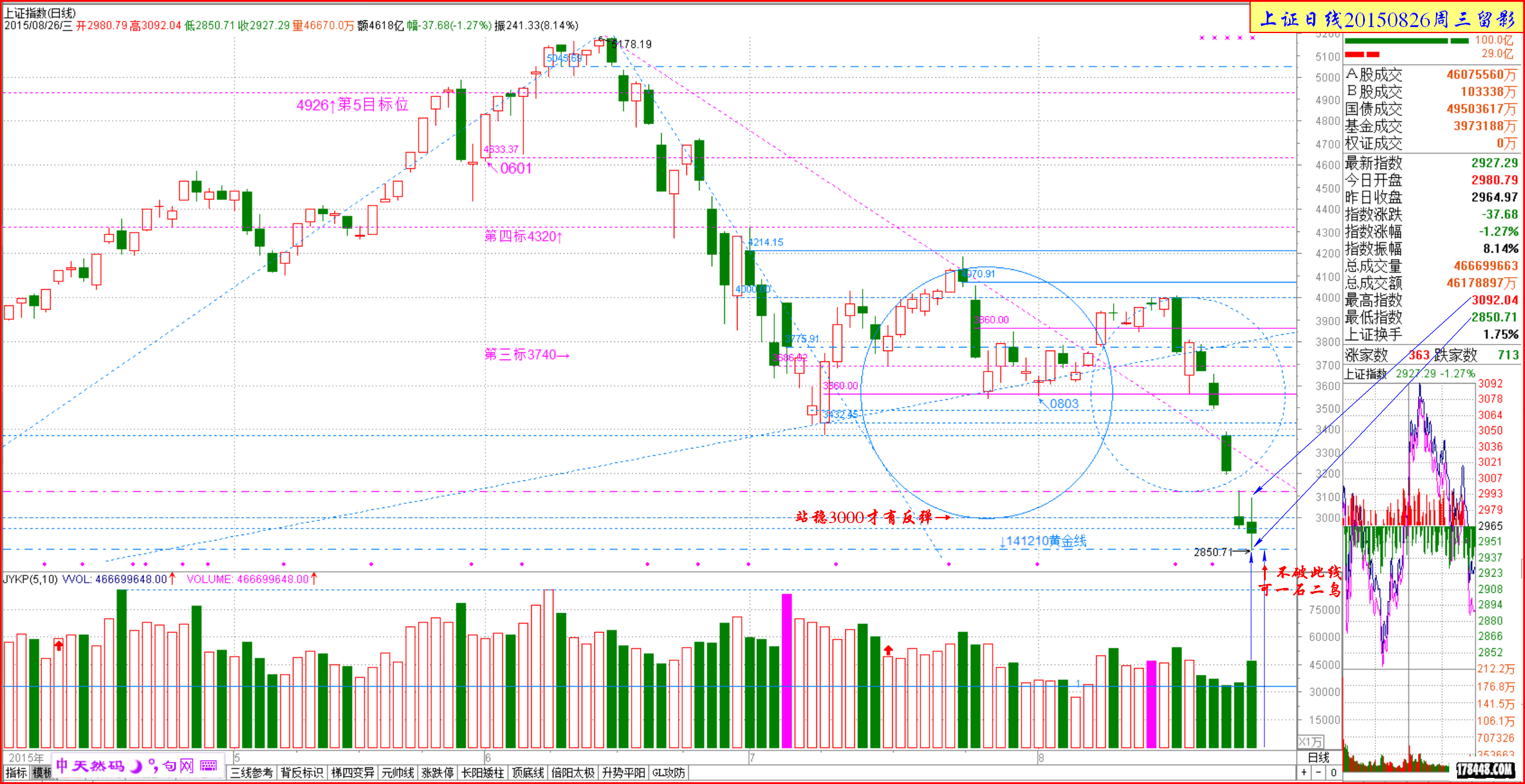
Task: Click the 国债成交 row
Action: 1431,109
